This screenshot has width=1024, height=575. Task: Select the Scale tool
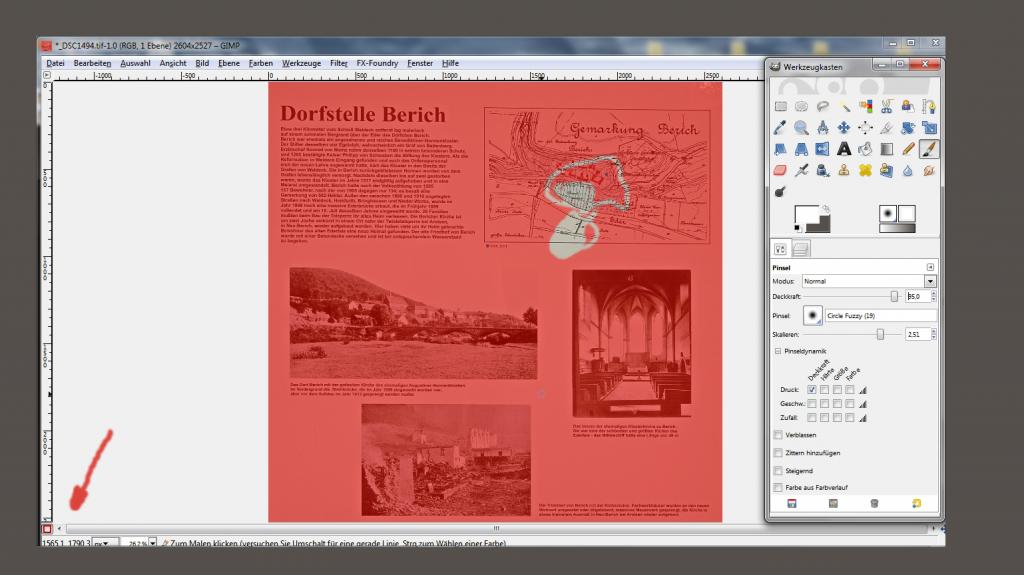(929, 128)
